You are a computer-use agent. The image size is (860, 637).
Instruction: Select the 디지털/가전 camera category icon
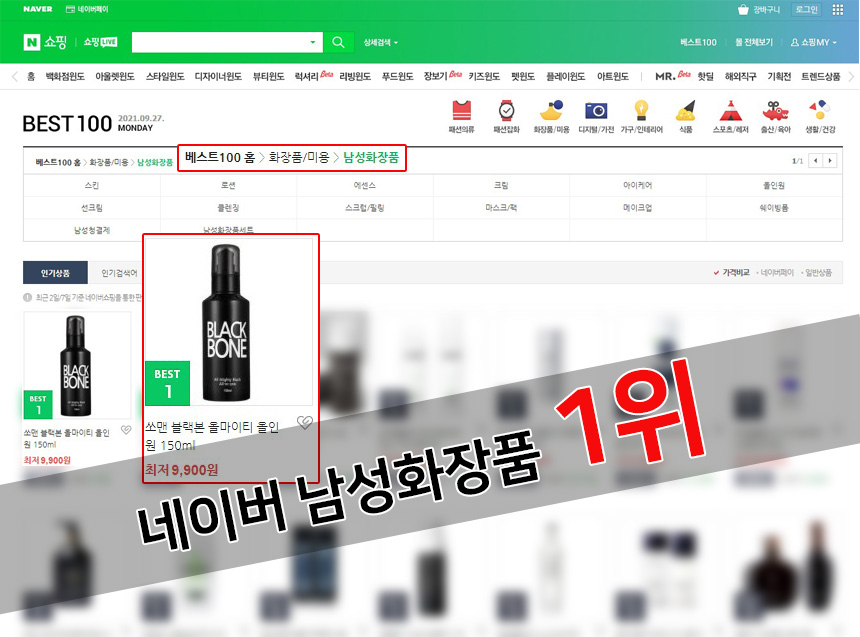(x=596, y=116)
